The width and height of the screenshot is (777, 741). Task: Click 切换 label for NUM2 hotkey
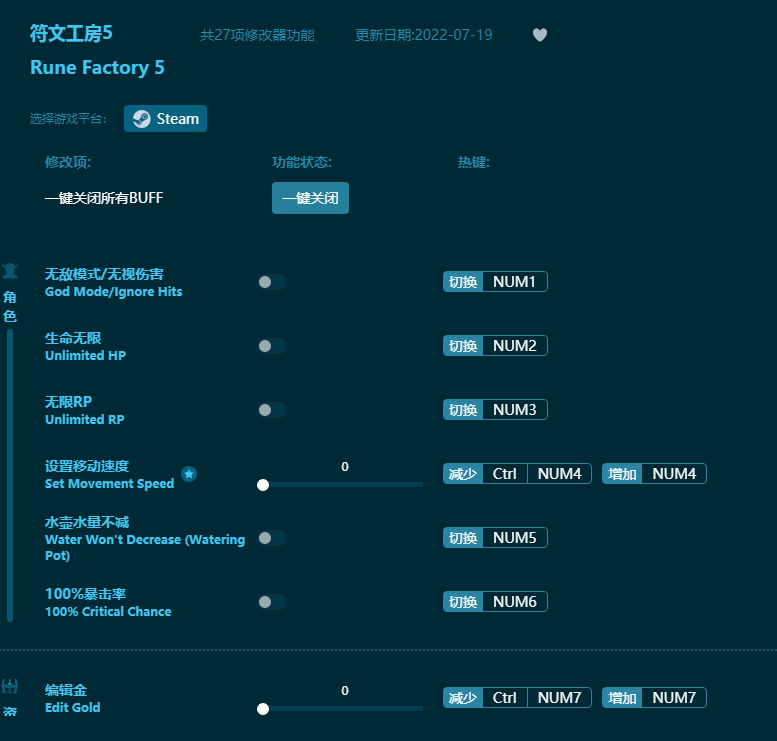click(x=463, y=345)
